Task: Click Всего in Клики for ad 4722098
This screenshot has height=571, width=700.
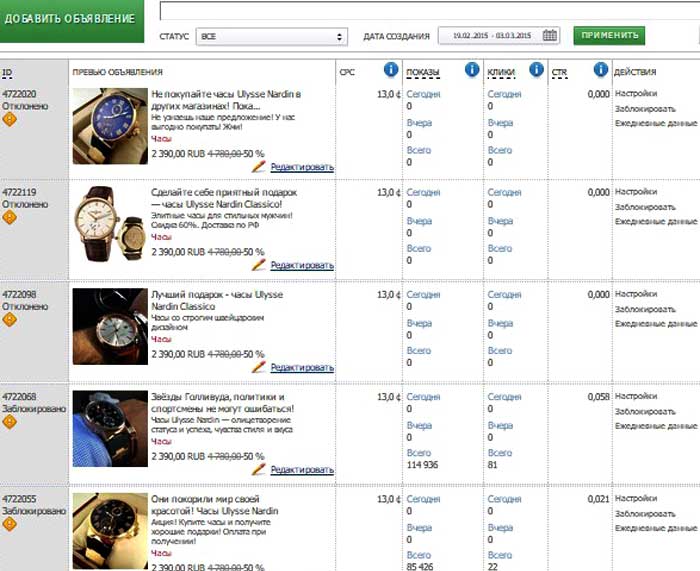Action: [x=500, y=350]
